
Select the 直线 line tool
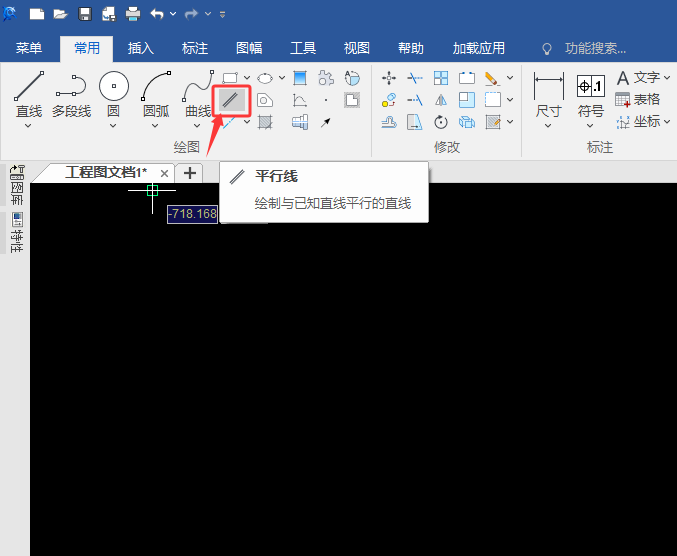tap(29, 94)
